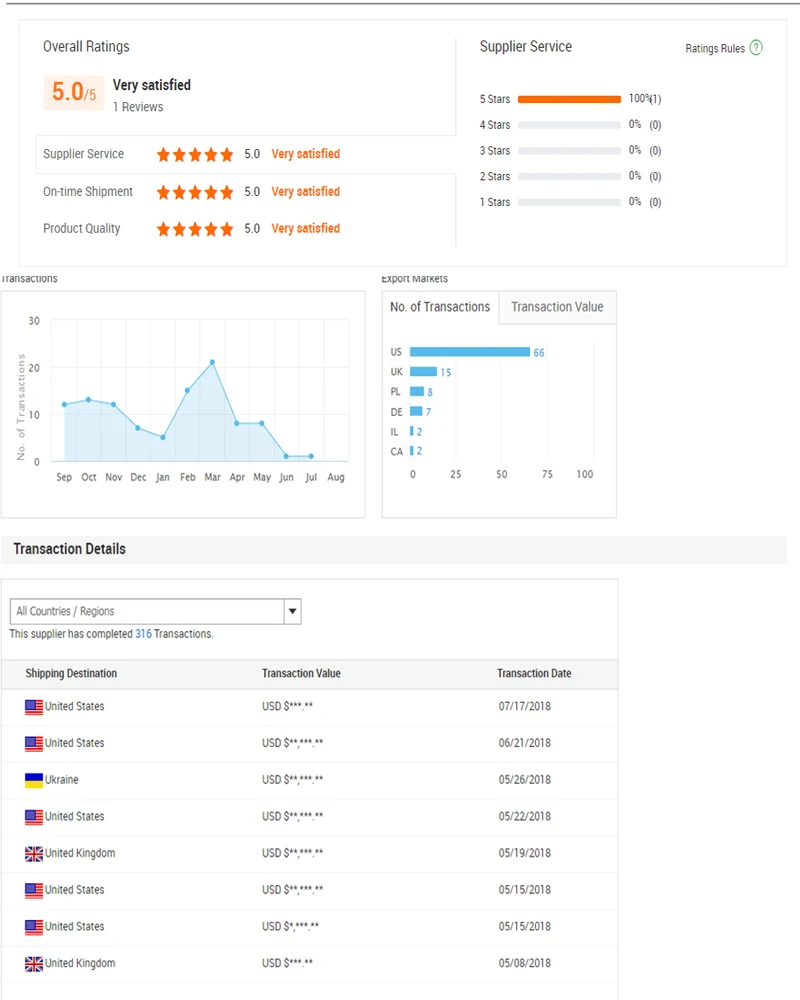Click the Ukraine flag icon
The width and height of the screenshot is (800, 1000).
(x=34, y=780)
